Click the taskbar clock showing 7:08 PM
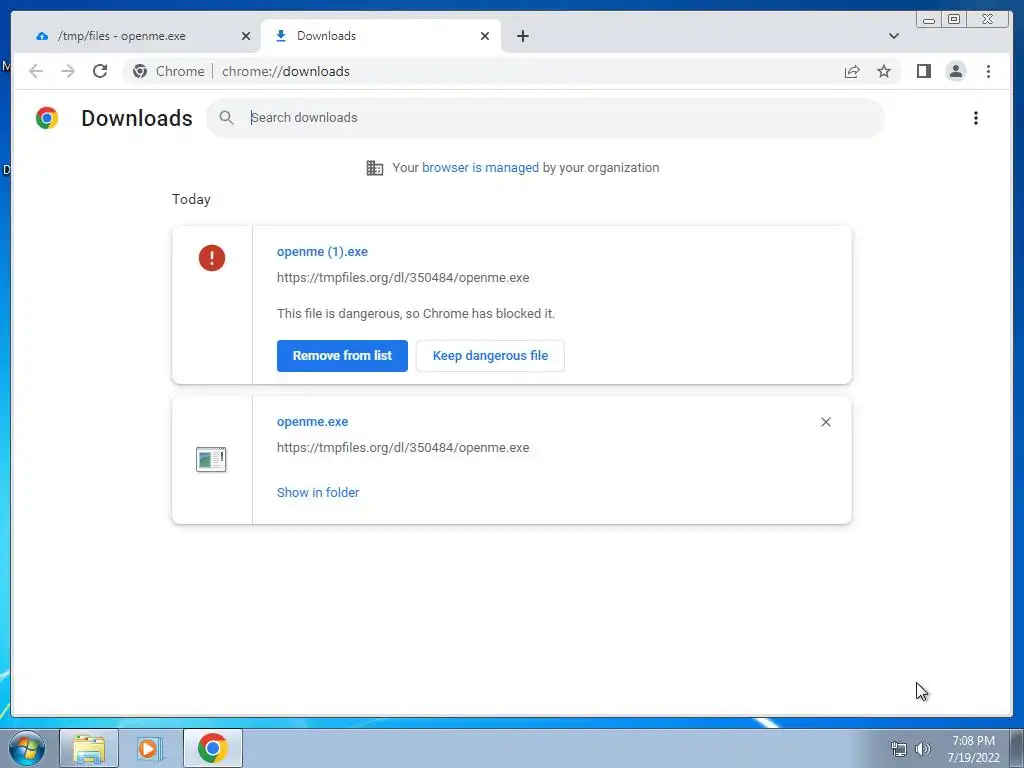Image resolution: width=1024 pixels, height=768 pixels. coord(973,749)
